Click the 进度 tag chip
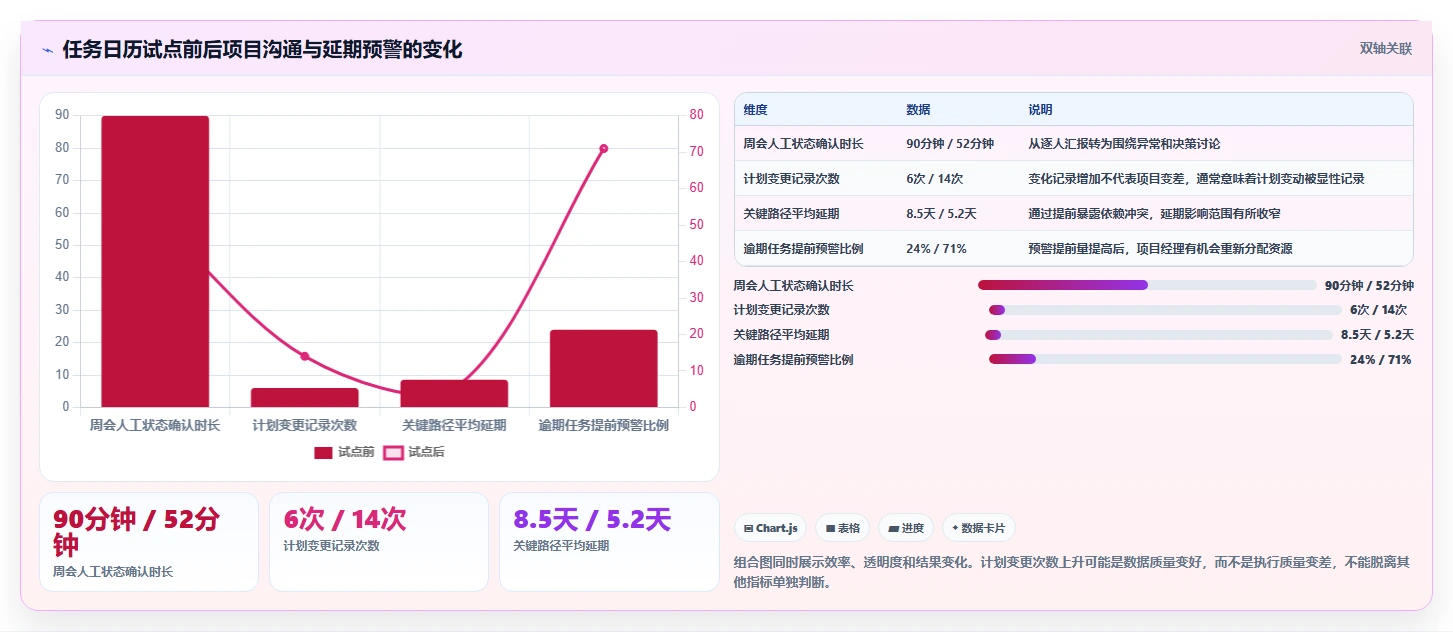This screenshot has width=1453, height=632. pyautogui.click(x=906, y=528)
